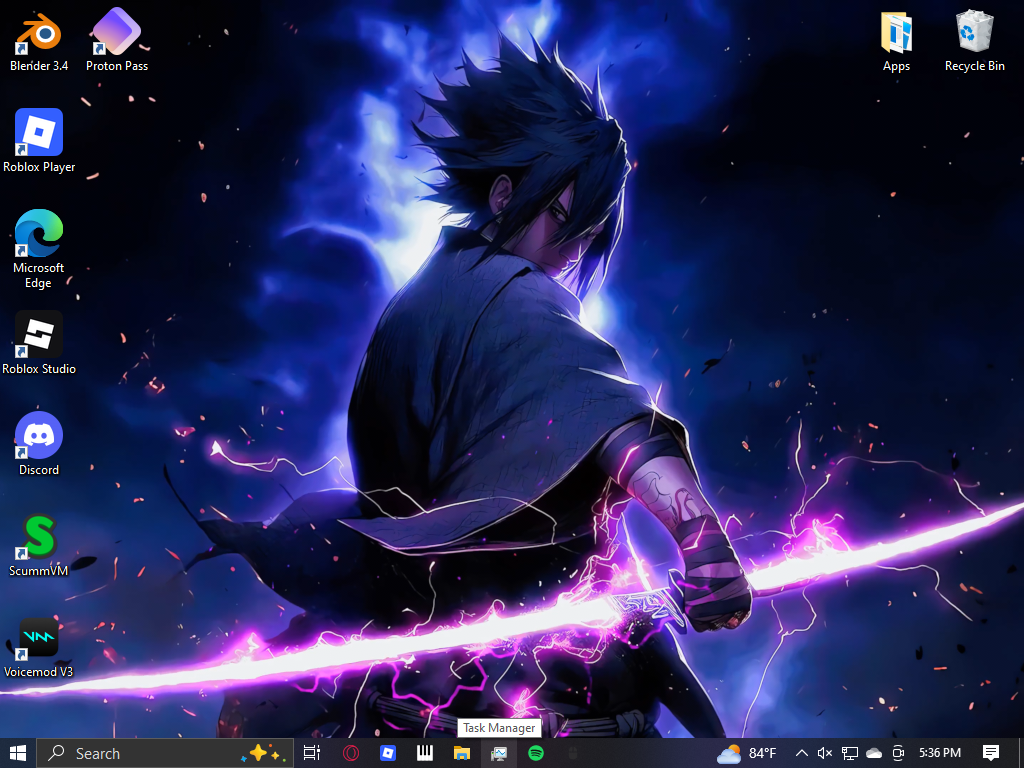Click the Task Manager taskbar icon
Image resolution: width=1024 pixels, height=768 pixels.
499,753
